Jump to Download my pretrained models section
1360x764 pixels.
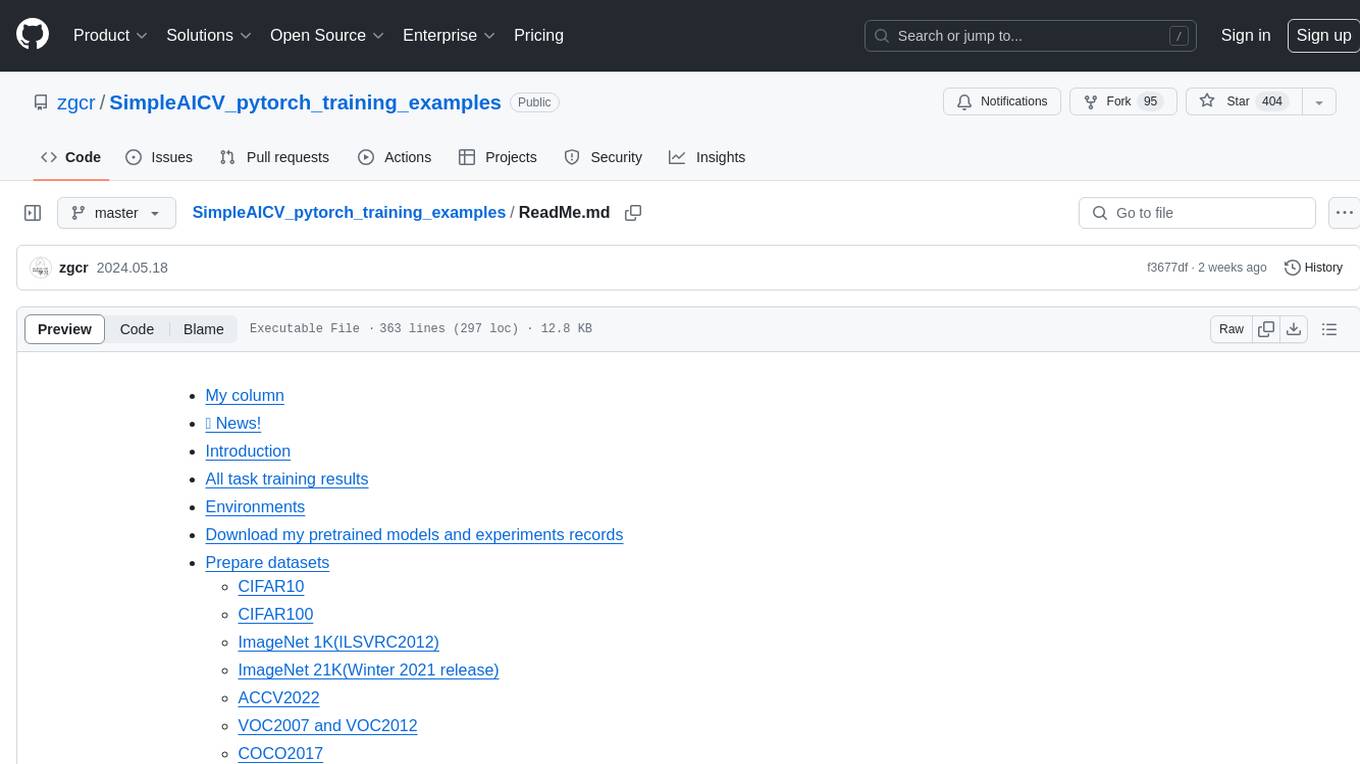point(414,535)
